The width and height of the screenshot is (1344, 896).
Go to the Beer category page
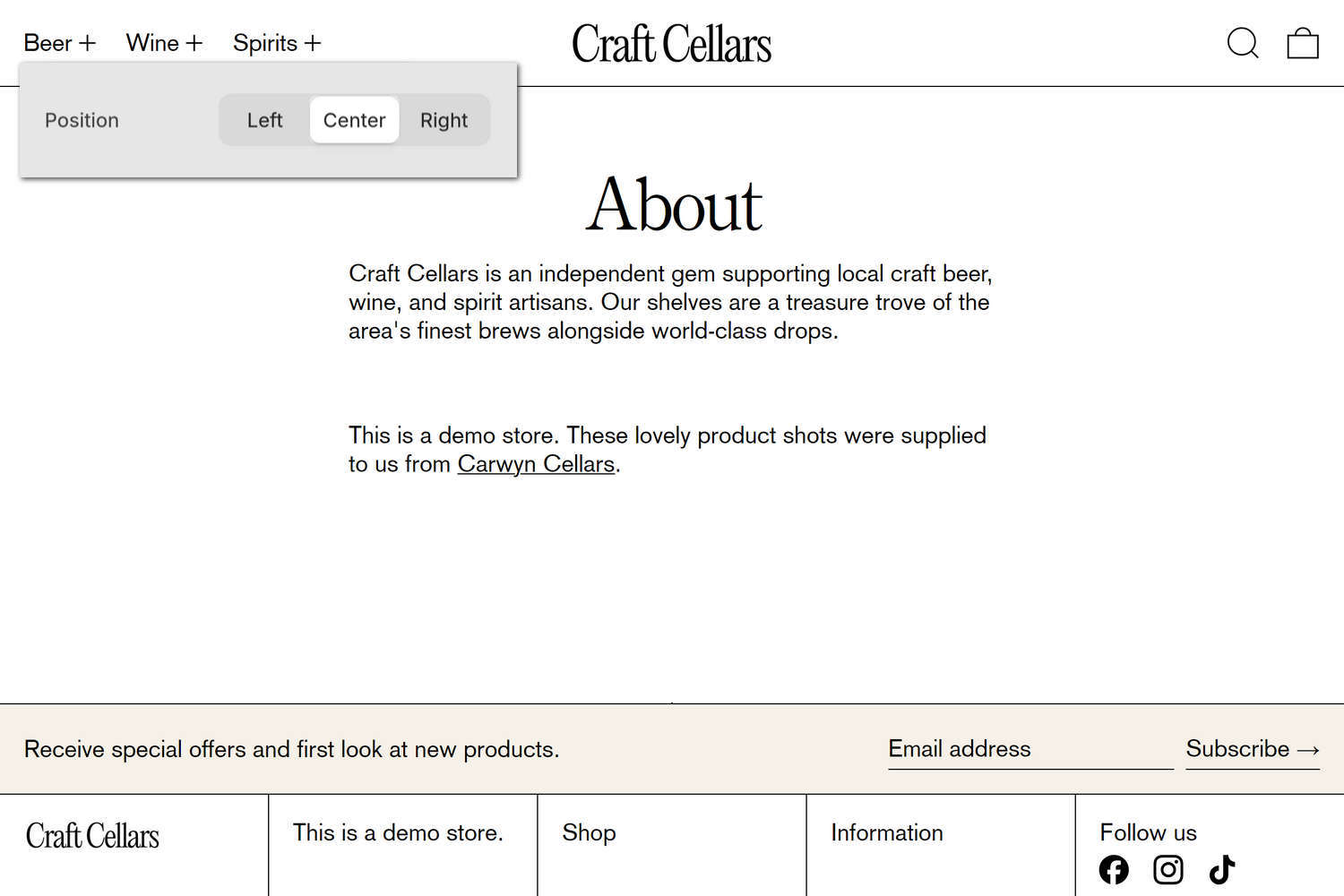(47, 42)
